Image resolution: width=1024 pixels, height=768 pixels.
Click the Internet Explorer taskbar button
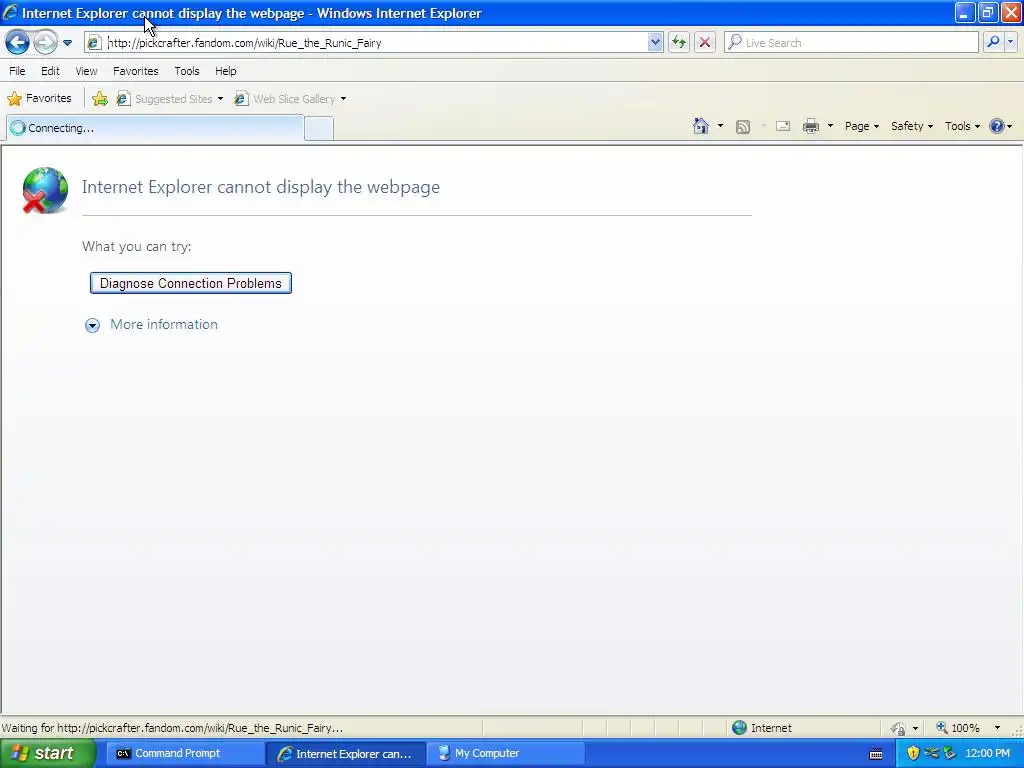click(345, 754)
